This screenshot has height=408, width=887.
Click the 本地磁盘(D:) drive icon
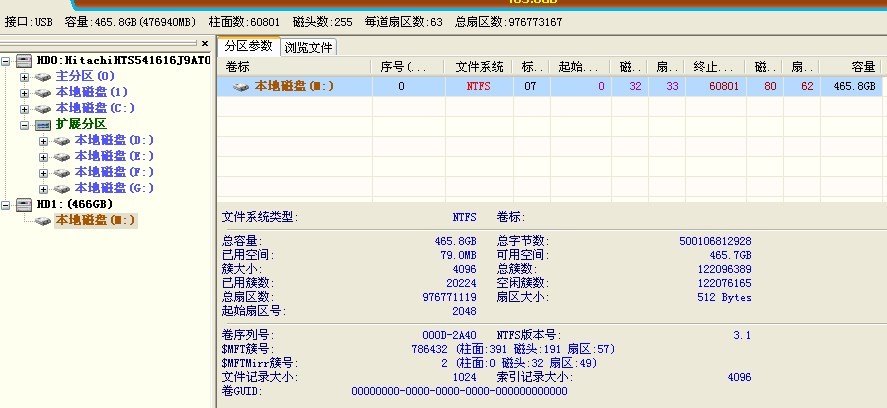point(62,141)
